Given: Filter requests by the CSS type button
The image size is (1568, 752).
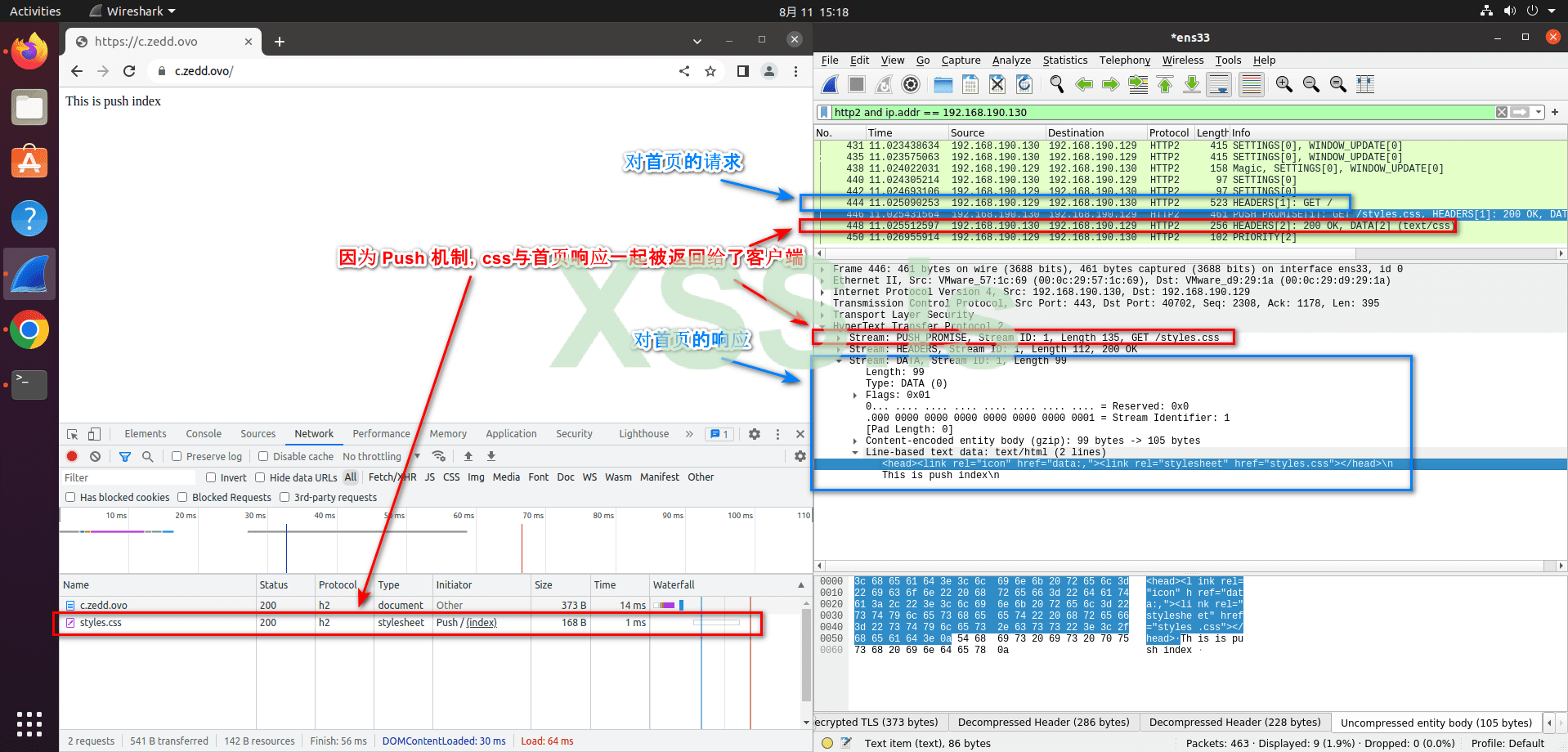Looking at the screenshot, I should 451,477.
